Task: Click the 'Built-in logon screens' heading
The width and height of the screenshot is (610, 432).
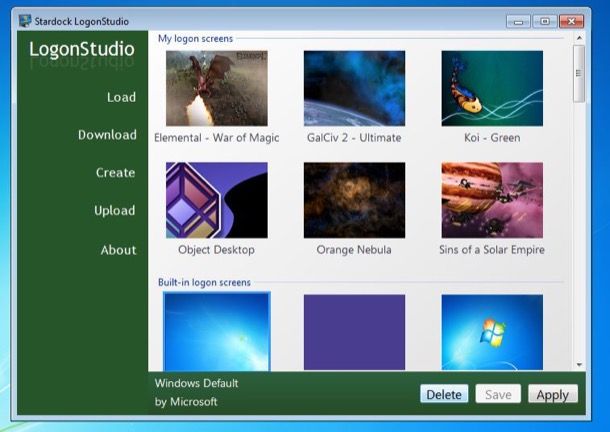Action: click(x=204, y=282)
